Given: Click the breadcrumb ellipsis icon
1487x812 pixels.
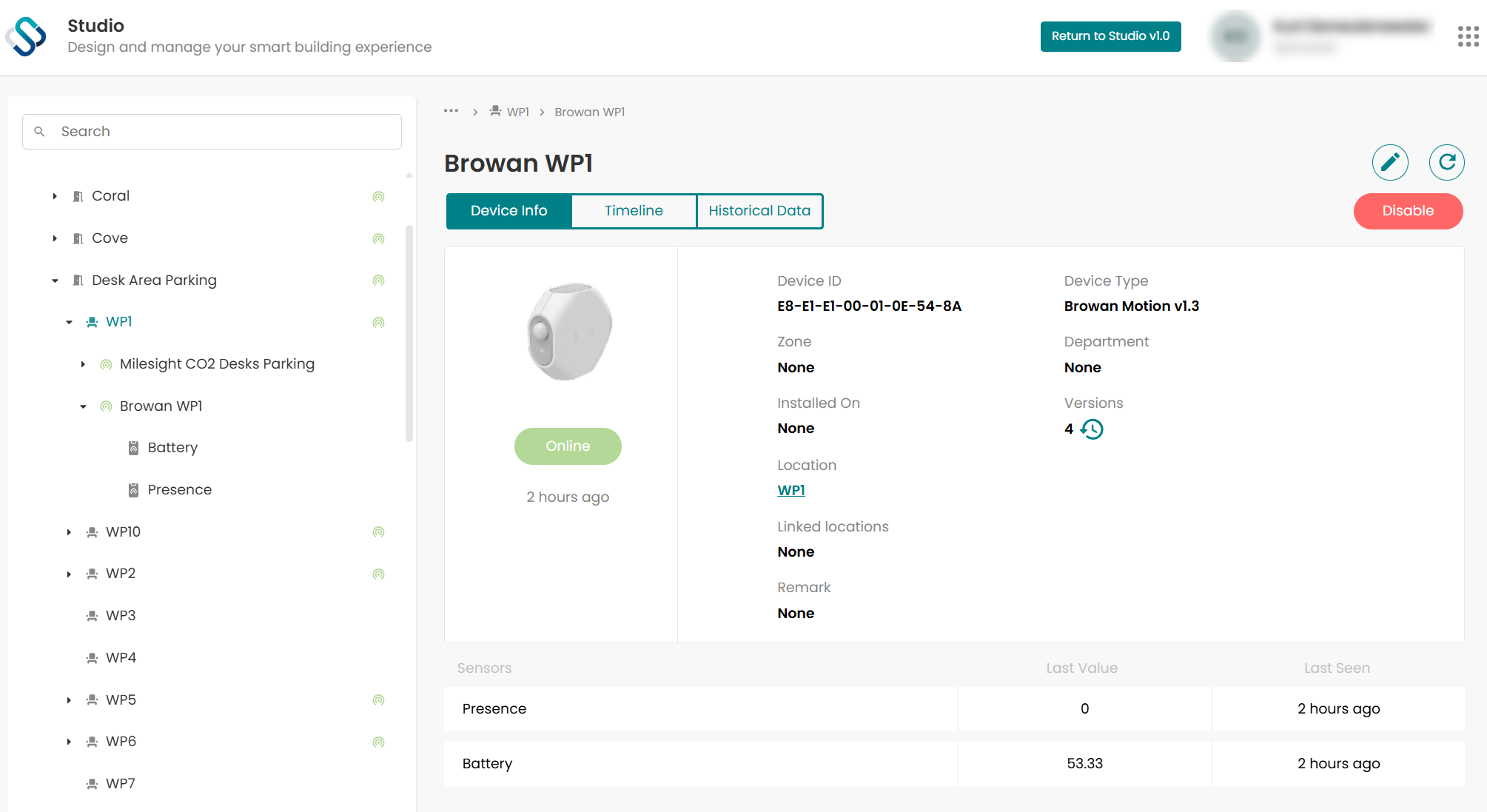Looking at the screenshot, I should pos(451,111).
